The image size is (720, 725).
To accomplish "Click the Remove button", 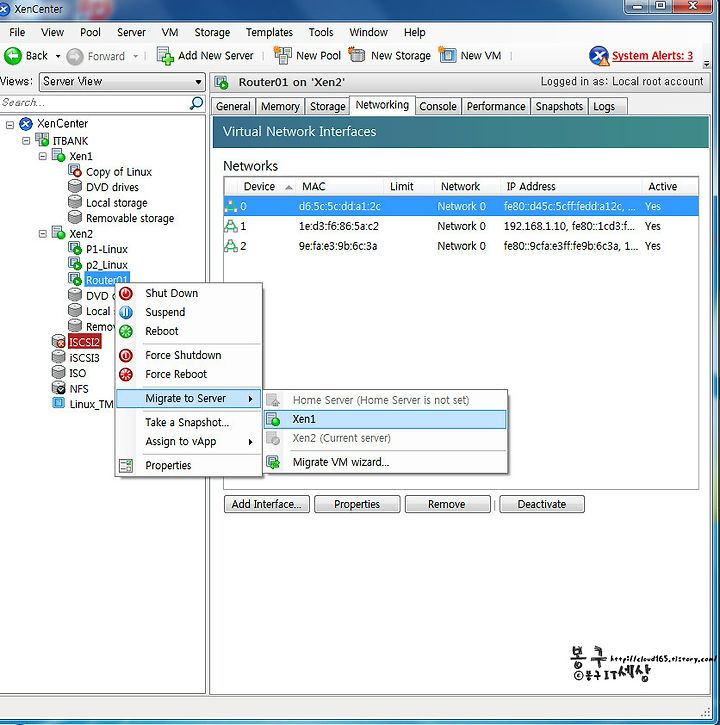I will [x=447, y=504].
